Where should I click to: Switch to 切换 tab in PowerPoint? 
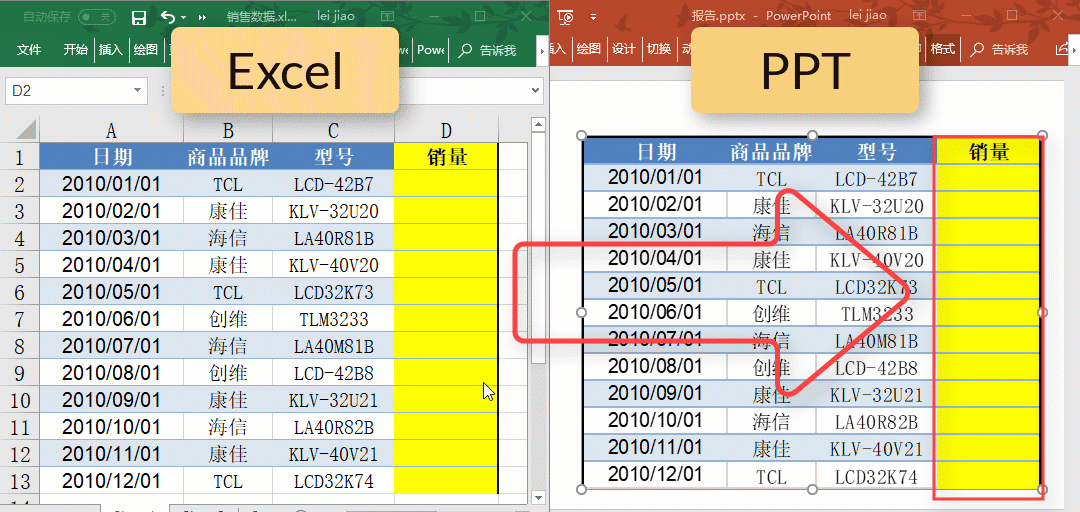[x=658, y=49]
